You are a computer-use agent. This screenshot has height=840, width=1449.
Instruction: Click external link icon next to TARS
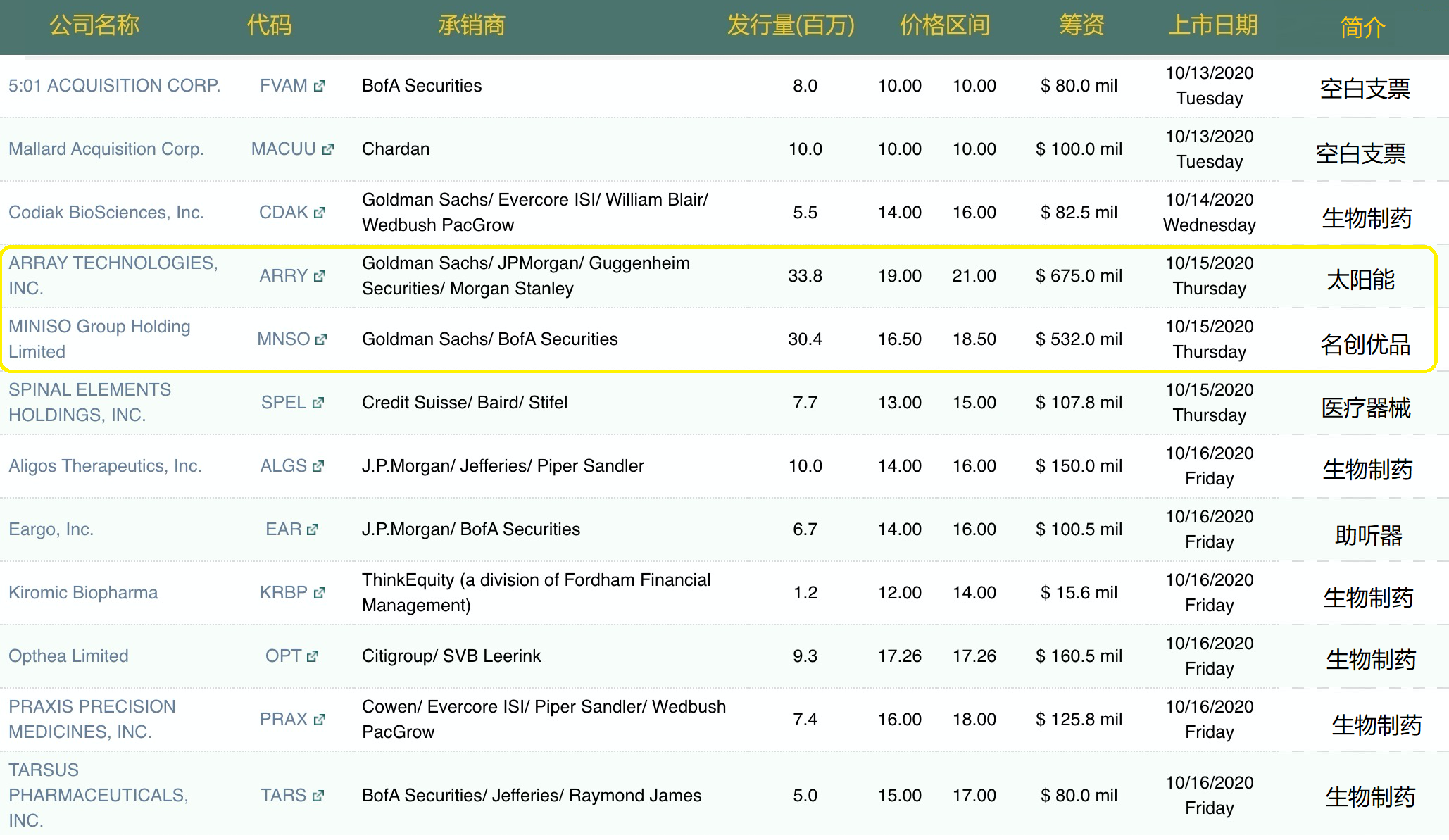(x=318, y=796)
